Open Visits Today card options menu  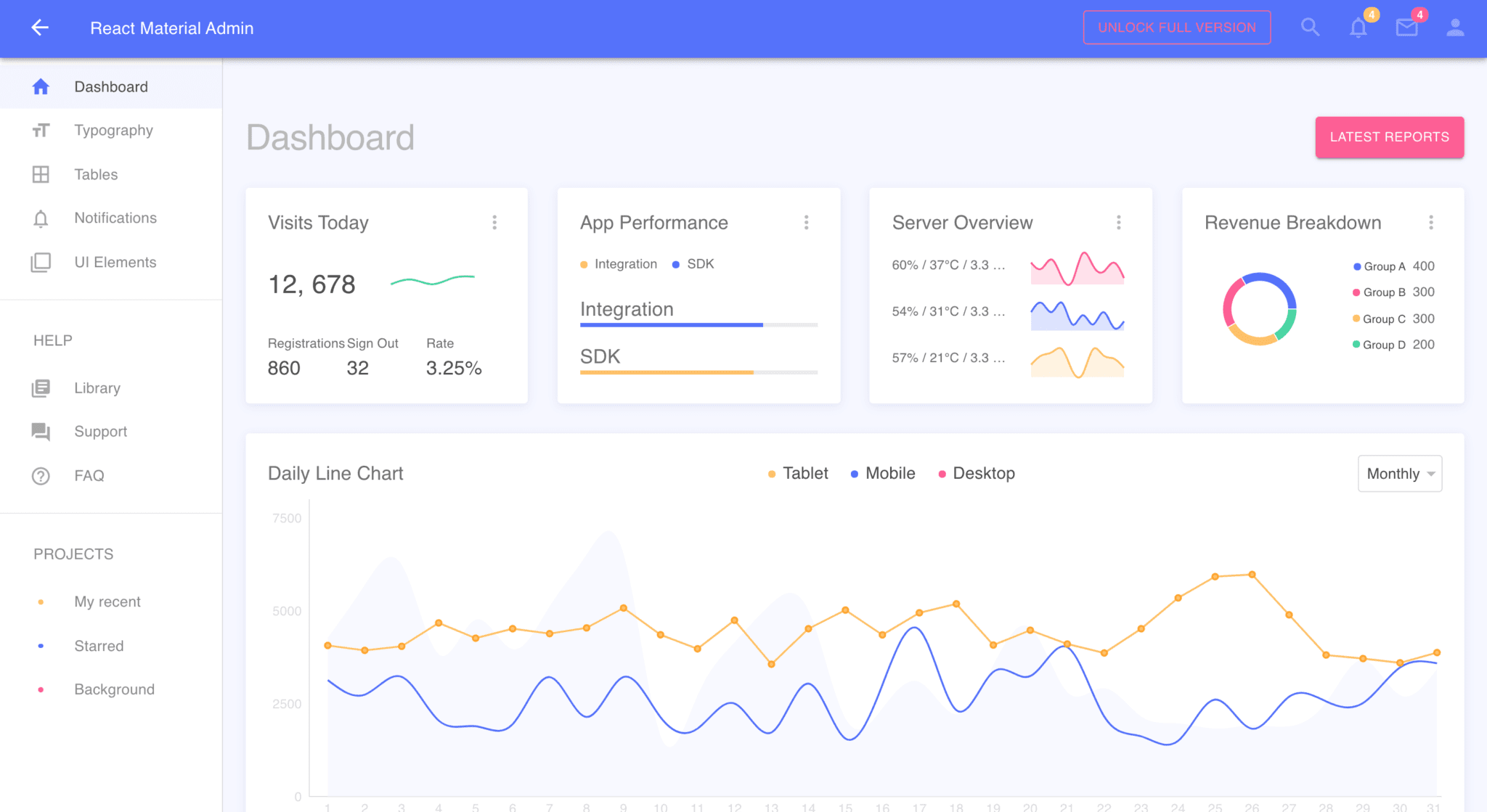[x=494, y=222]
